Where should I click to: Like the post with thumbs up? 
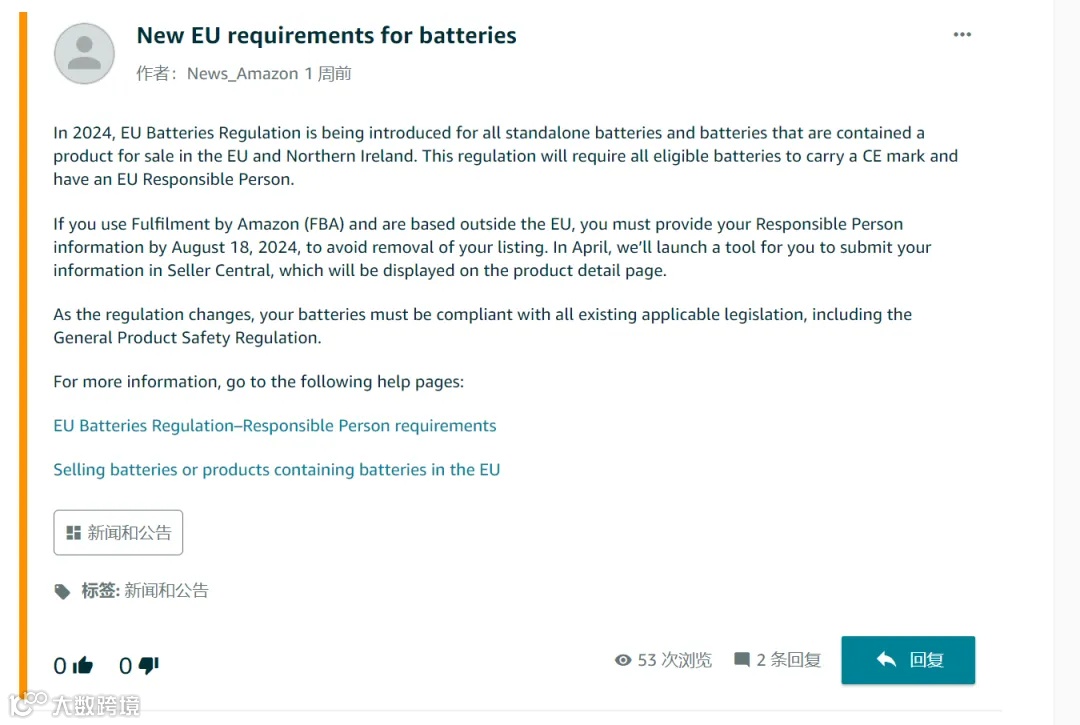coord(83,665)
